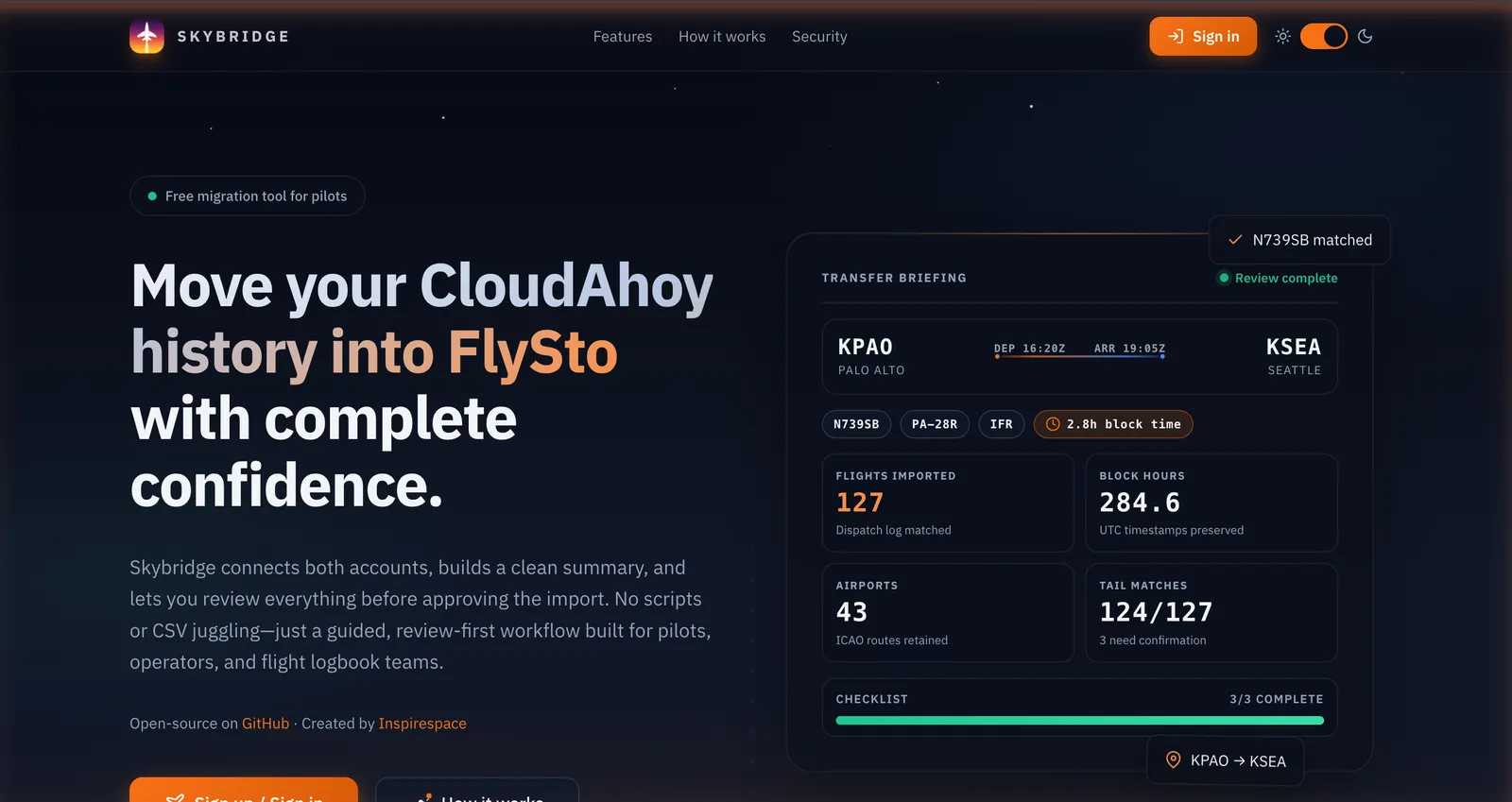Click the orange Sign in button
1512x802 pixels.
1203,36
